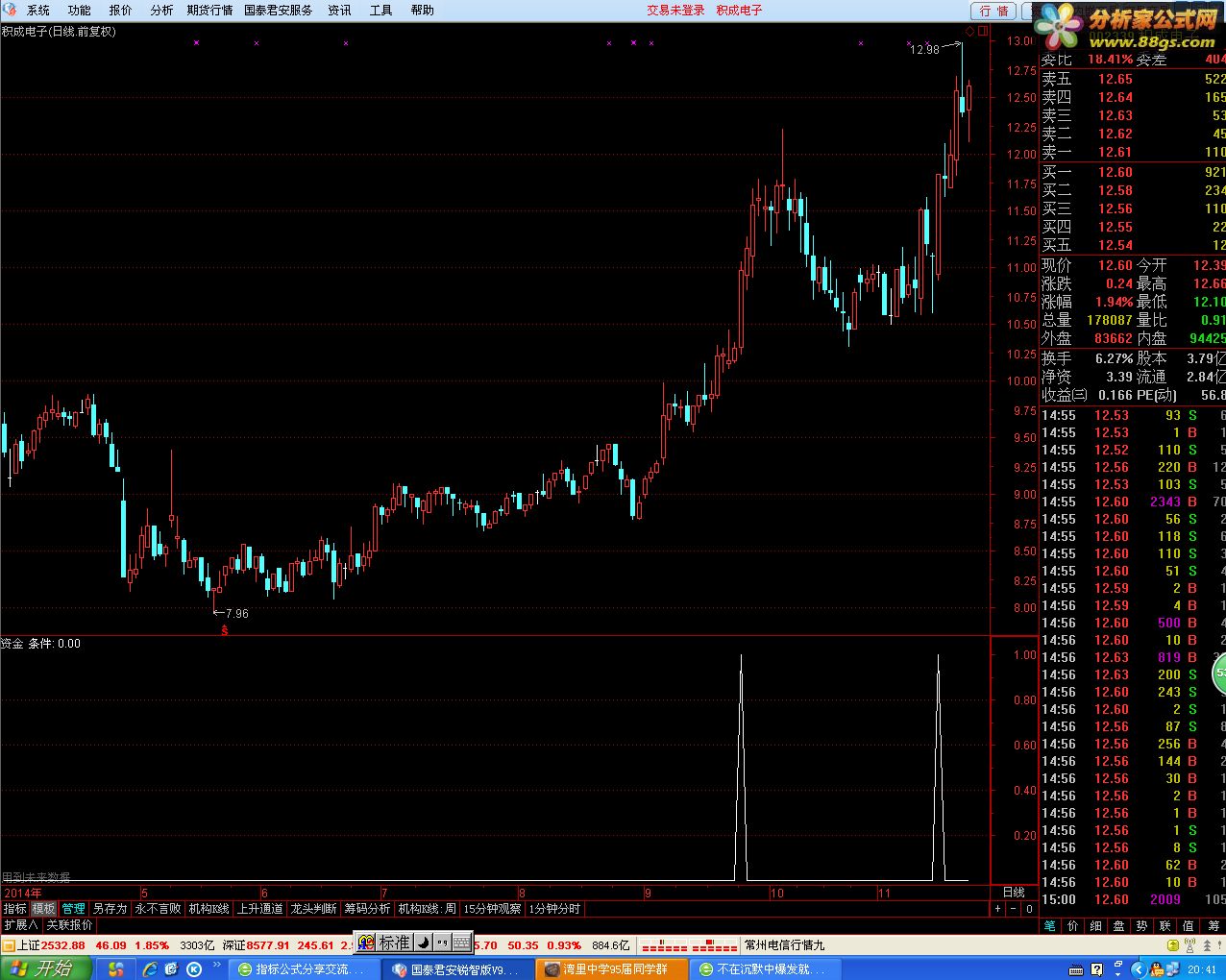Image resolution: width=1226 pixels, height=980 pixels.
Task: Launch Internet Explorer from quick launch
Action: pyautogui.click(x=150, y=968)
